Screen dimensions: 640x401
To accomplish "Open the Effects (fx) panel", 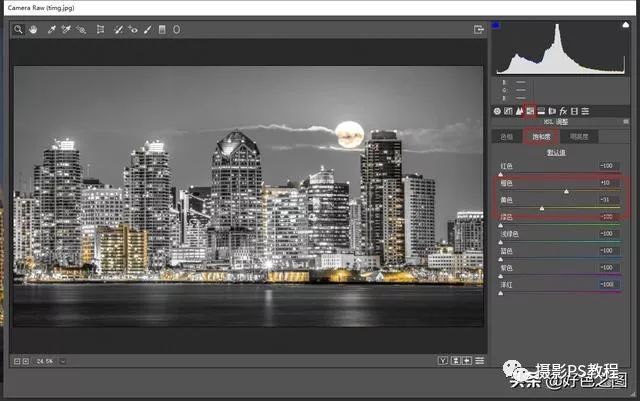I will 564,110.
